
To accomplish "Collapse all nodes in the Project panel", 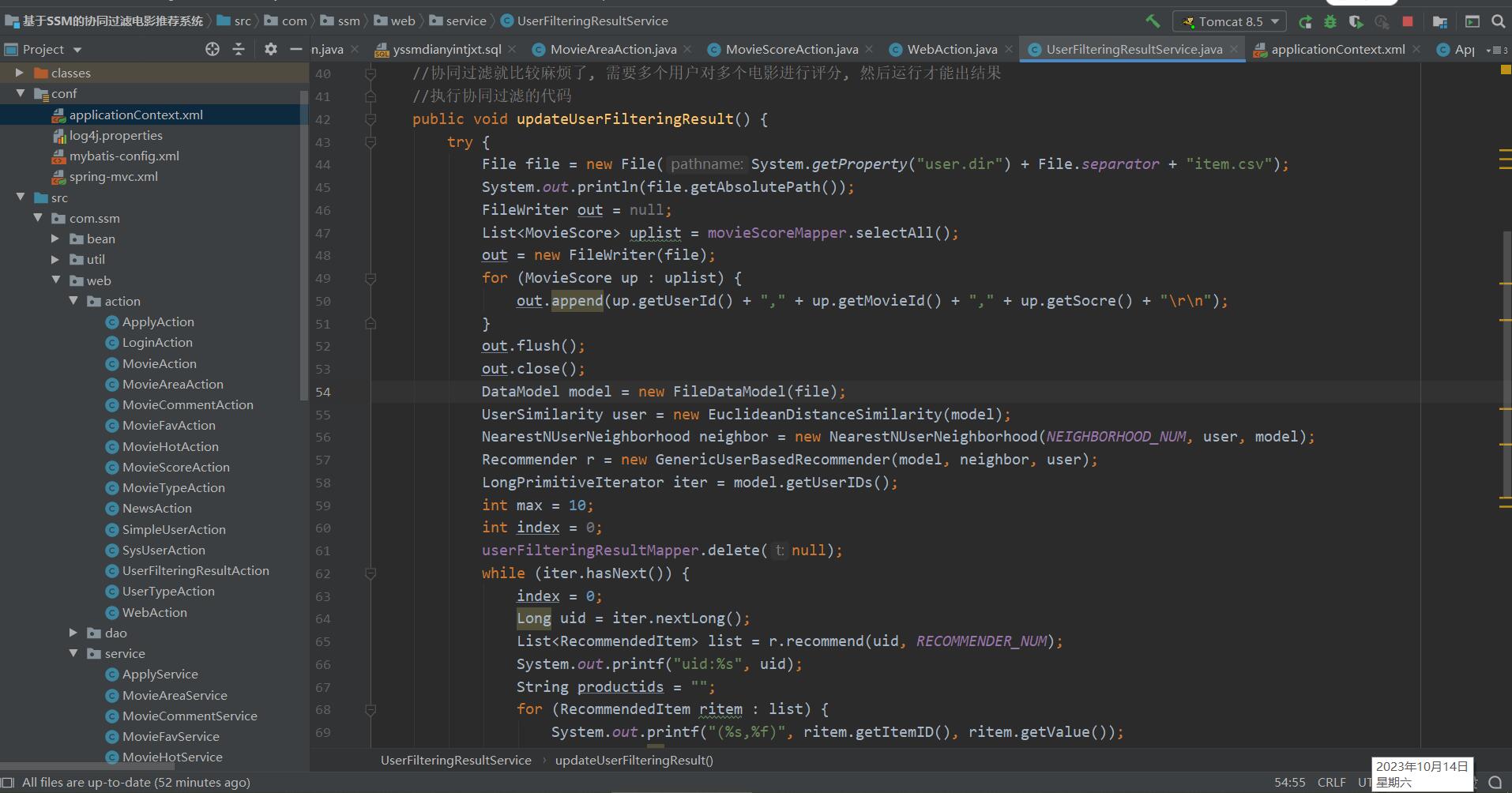I will [239, 49].
